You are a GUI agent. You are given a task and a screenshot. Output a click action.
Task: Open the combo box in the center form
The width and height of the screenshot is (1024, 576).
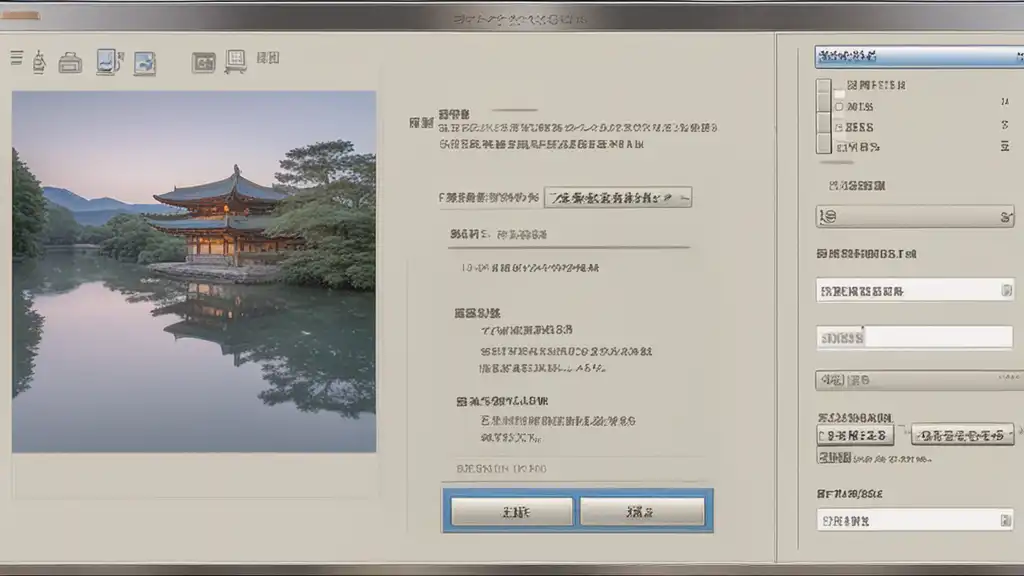click(x=618, y=197)
